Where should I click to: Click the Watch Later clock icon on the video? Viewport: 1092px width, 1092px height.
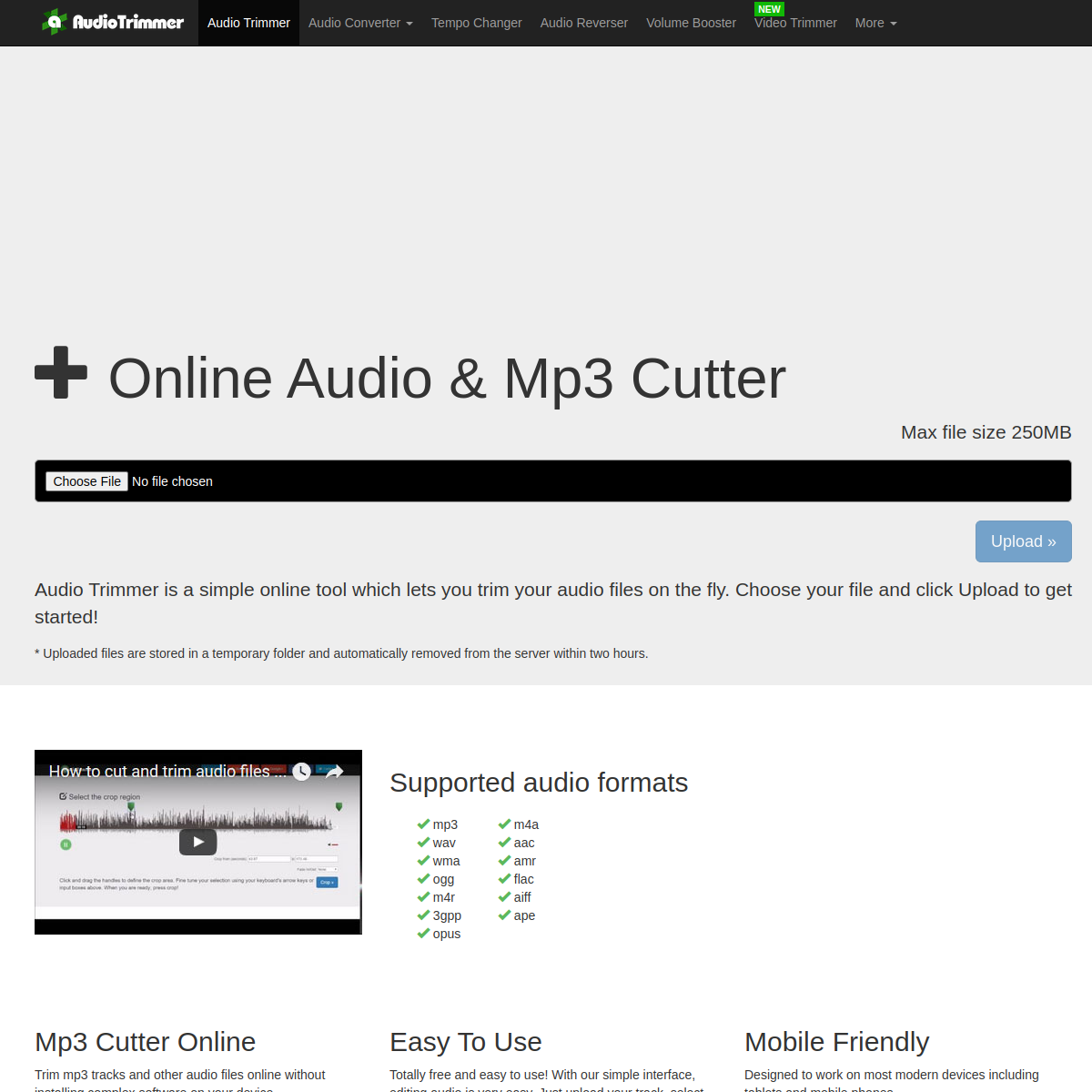301,772
